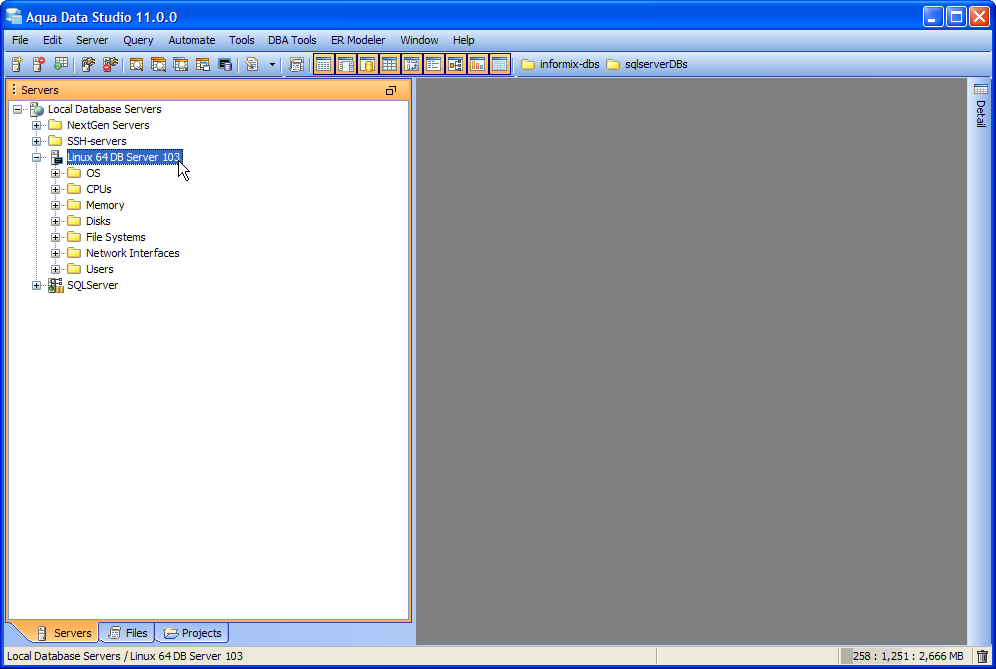
Task: Open the single-window magnifier query icon
Action: [136, 64]
